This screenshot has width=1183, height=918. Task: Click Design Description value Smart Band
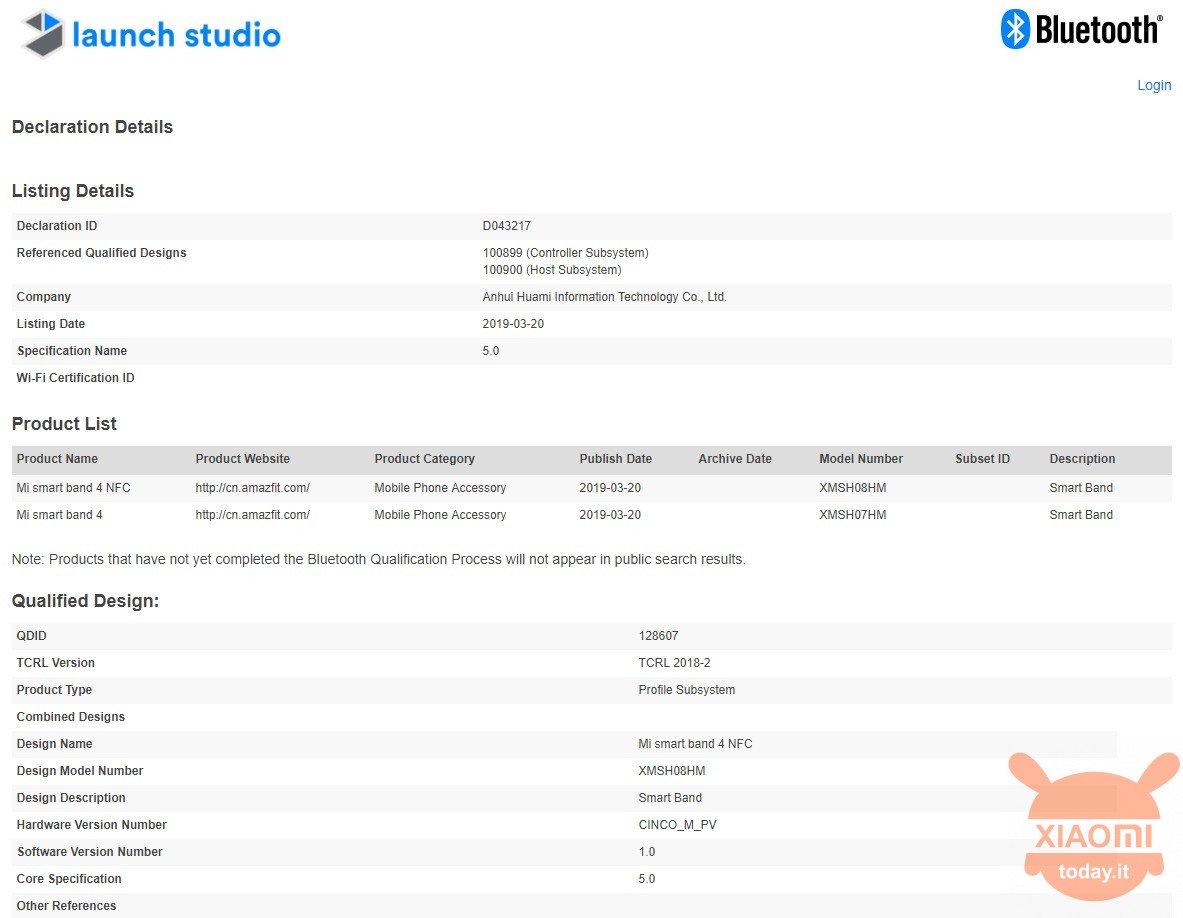(670, 798)
